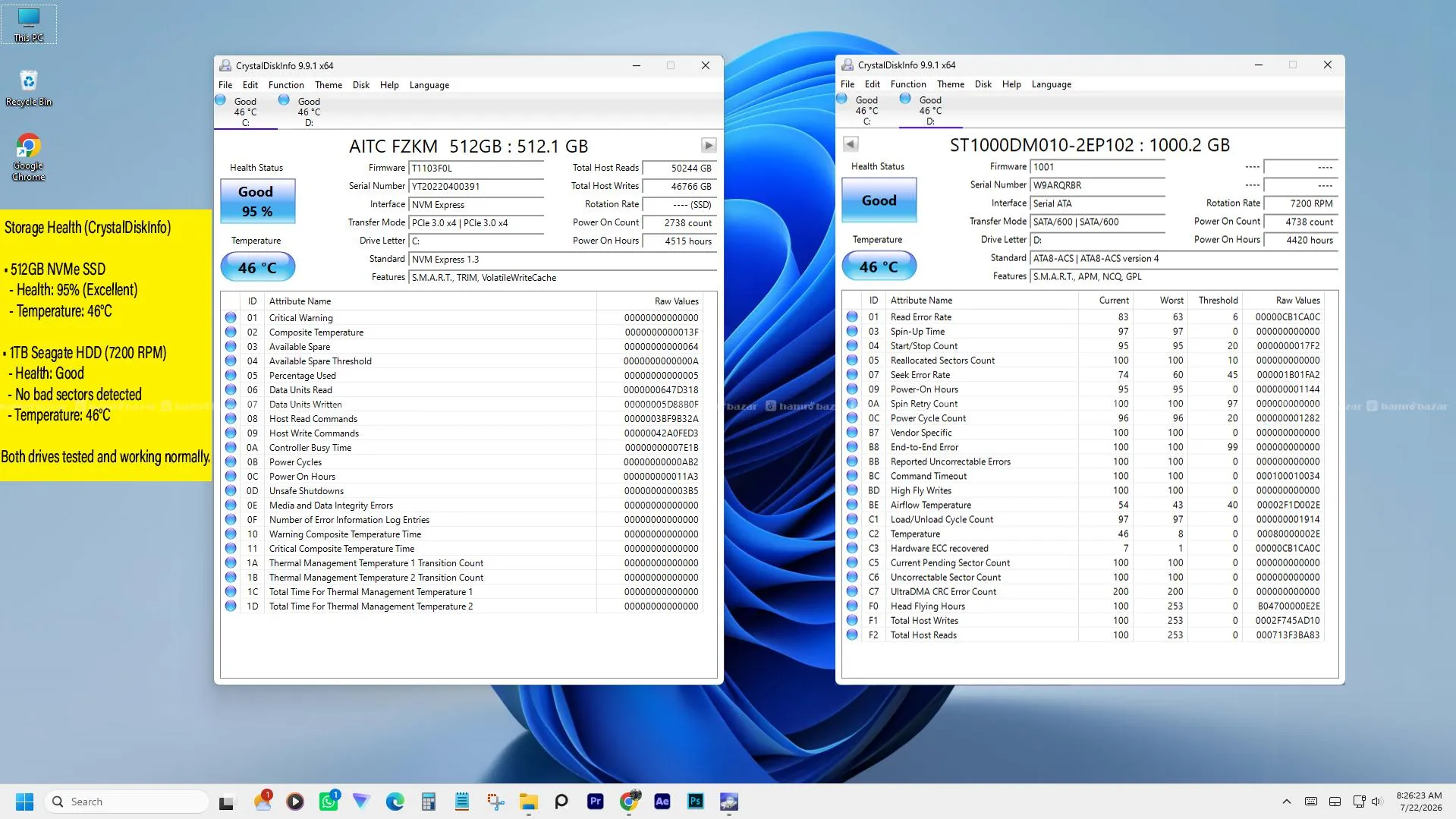Open File Explorer from taskbar
This screenshot has width=1456, height=819.
pos(529,802)
